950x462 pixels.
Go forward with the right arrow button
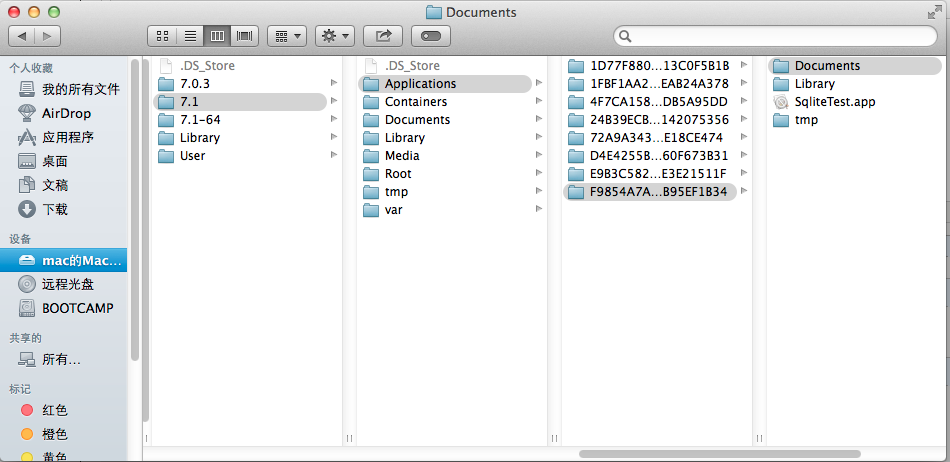click(48, 36)
